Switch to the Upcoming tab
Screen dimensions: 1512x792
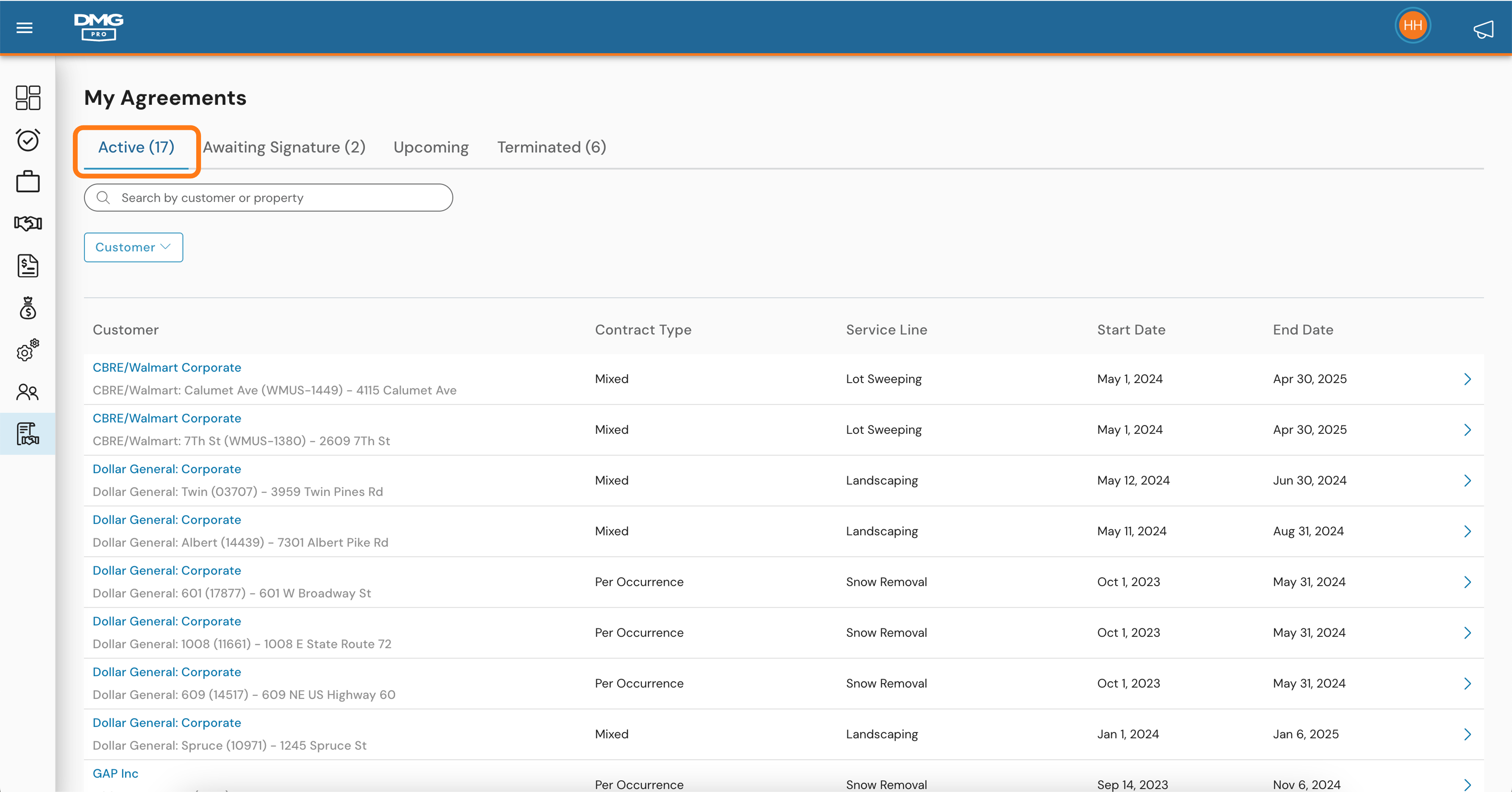431,147
